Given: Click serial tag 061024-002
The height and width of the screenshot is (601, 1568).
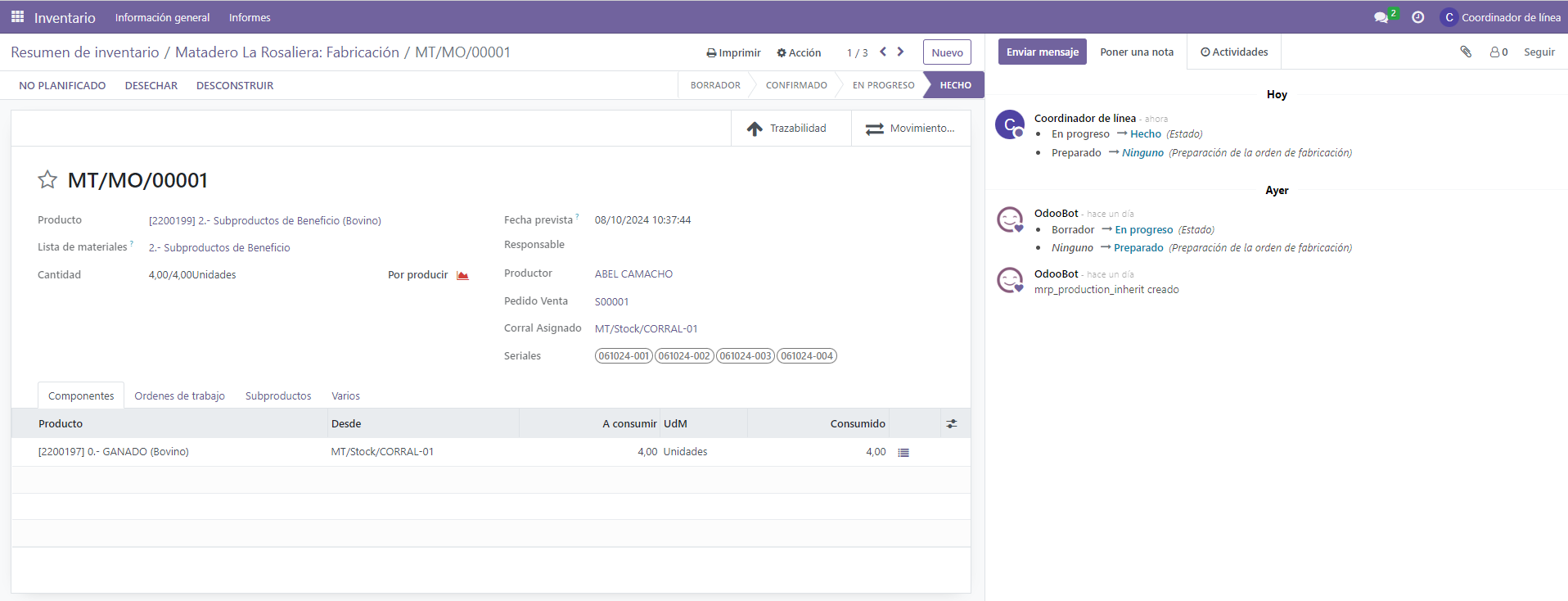Looking at the screenshot, I should click(684, 355).
